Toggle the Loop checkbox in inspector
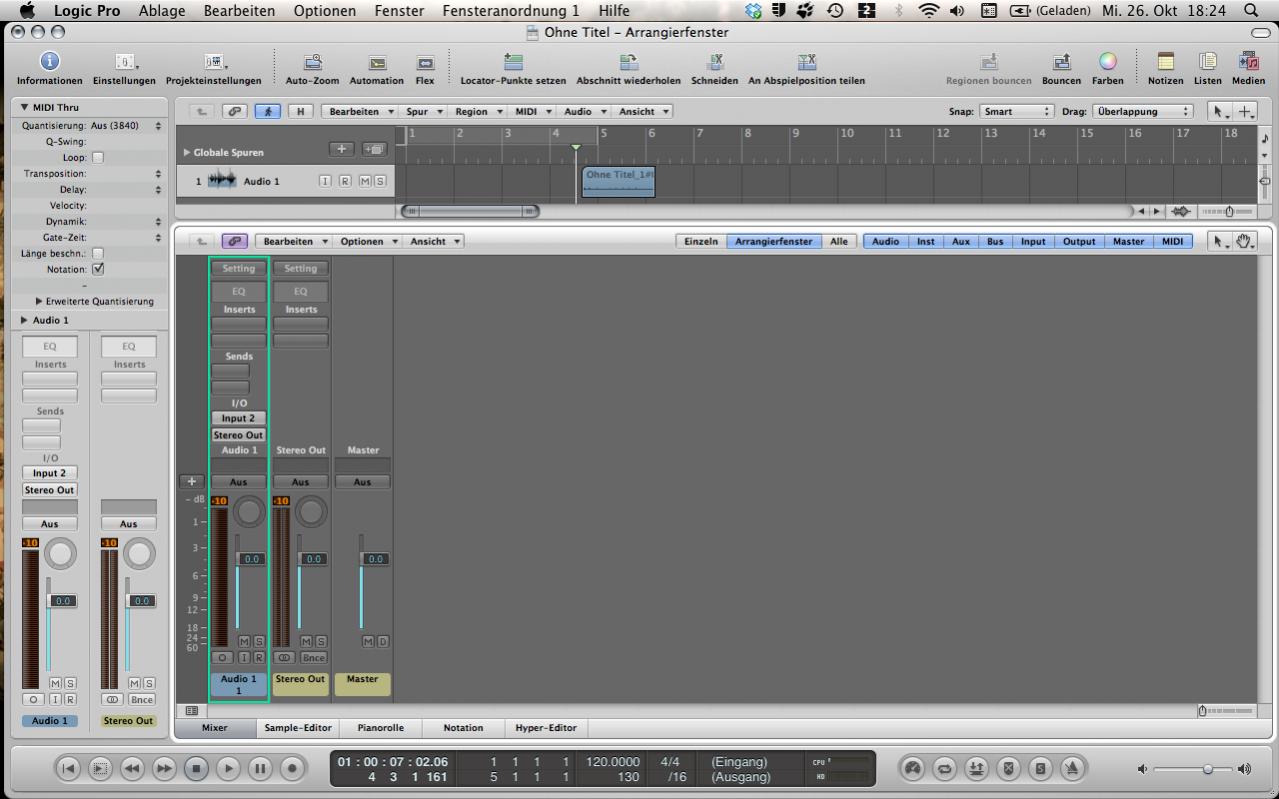Screen dimensions: 1279x799 [98, 157]
